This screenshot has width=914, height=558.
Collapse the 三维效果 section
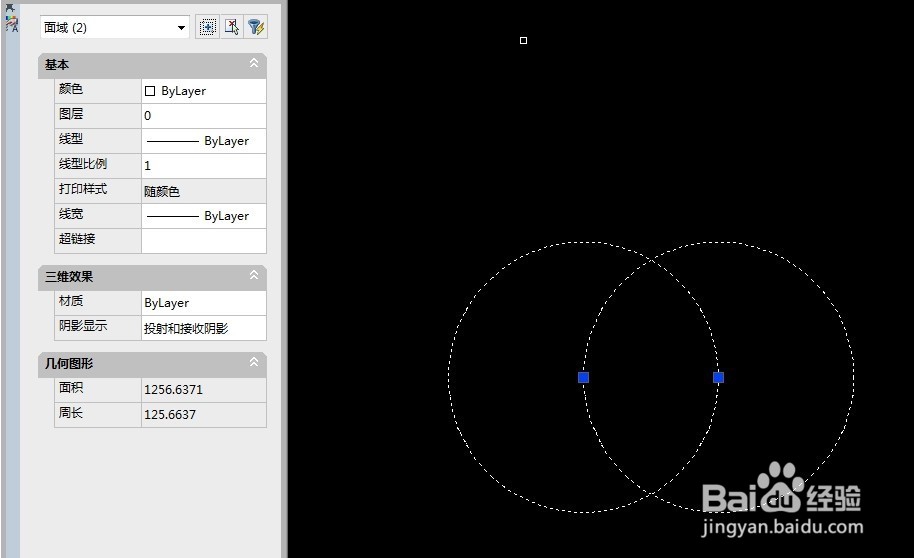[x=254, y=275]
